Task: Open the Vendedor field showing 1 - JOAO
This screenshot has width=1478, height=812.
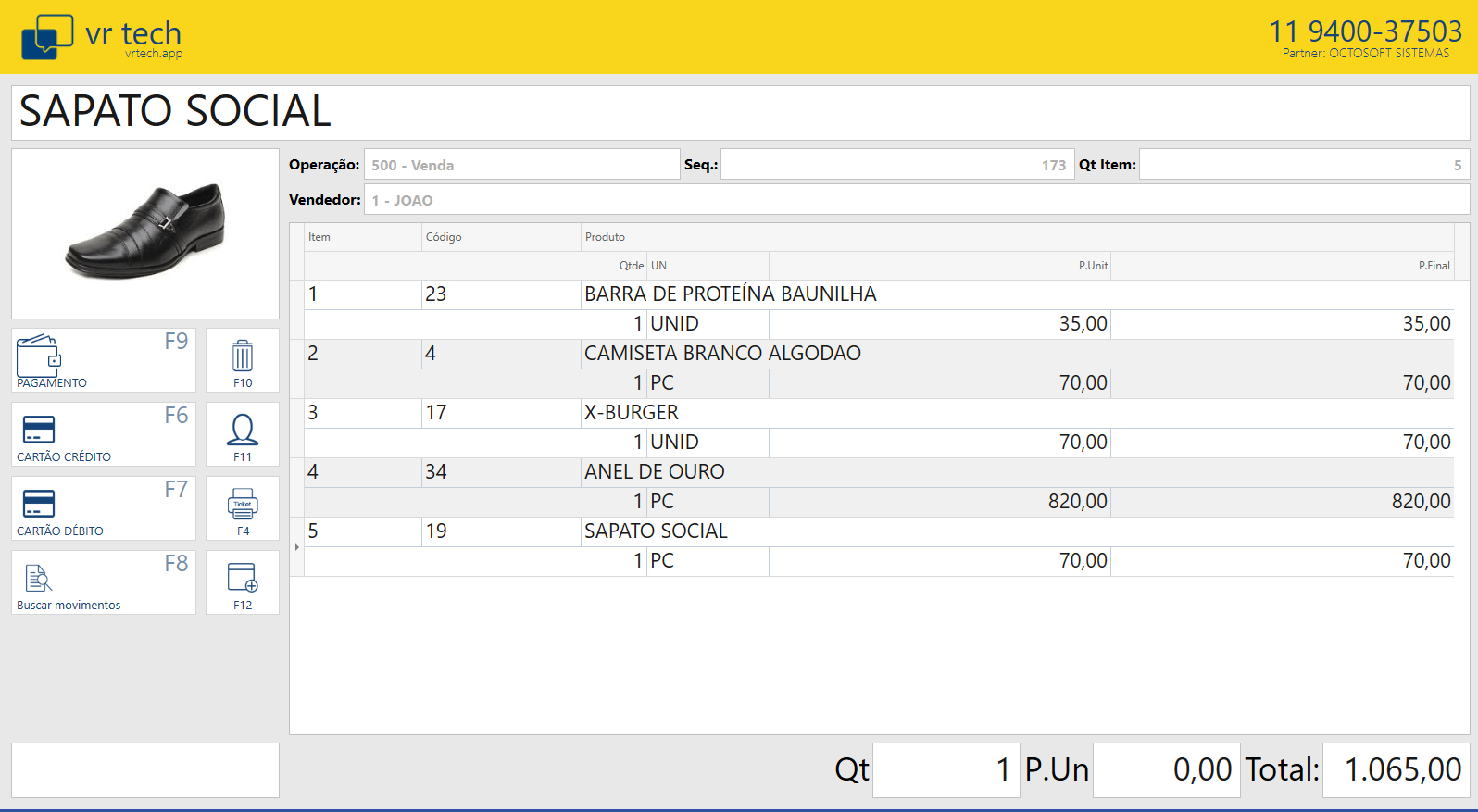Action: tap(917, 200)
